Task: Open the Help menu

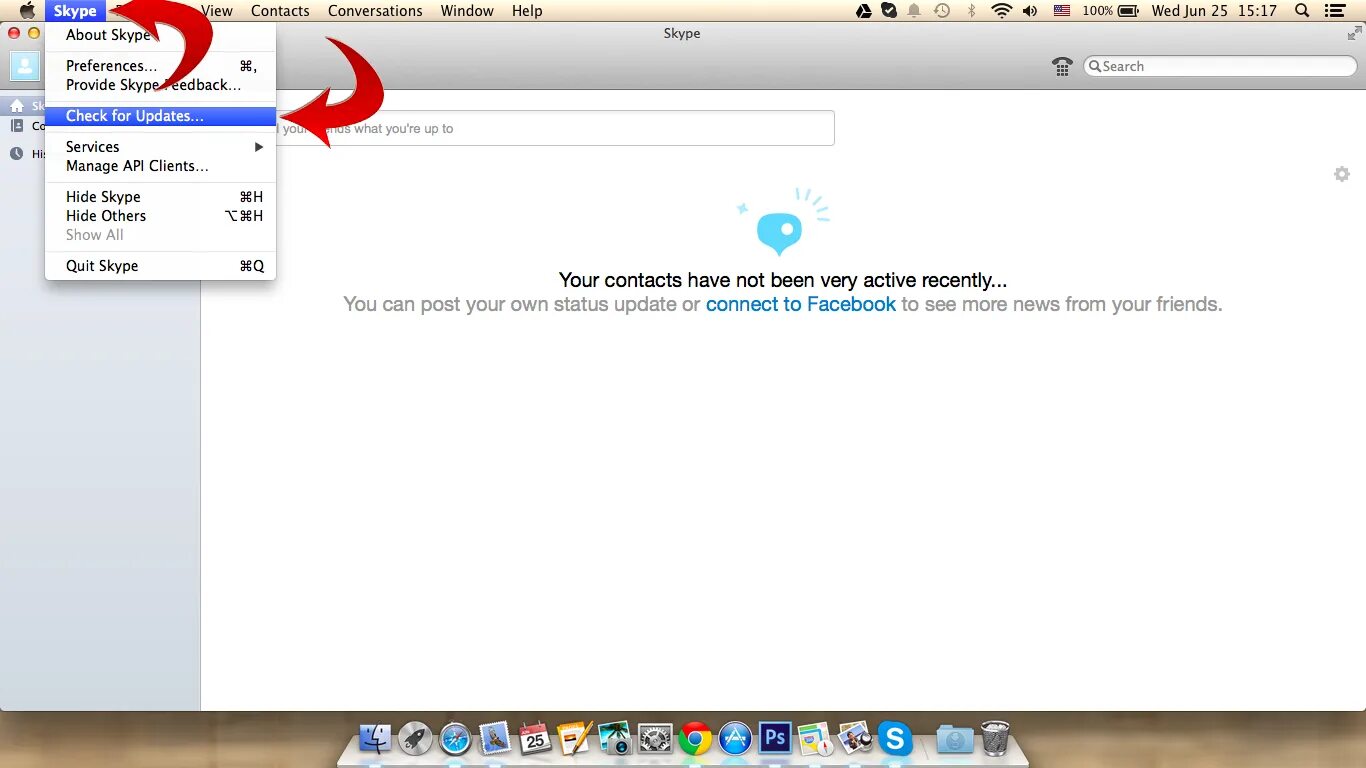Action: [527, 11]
